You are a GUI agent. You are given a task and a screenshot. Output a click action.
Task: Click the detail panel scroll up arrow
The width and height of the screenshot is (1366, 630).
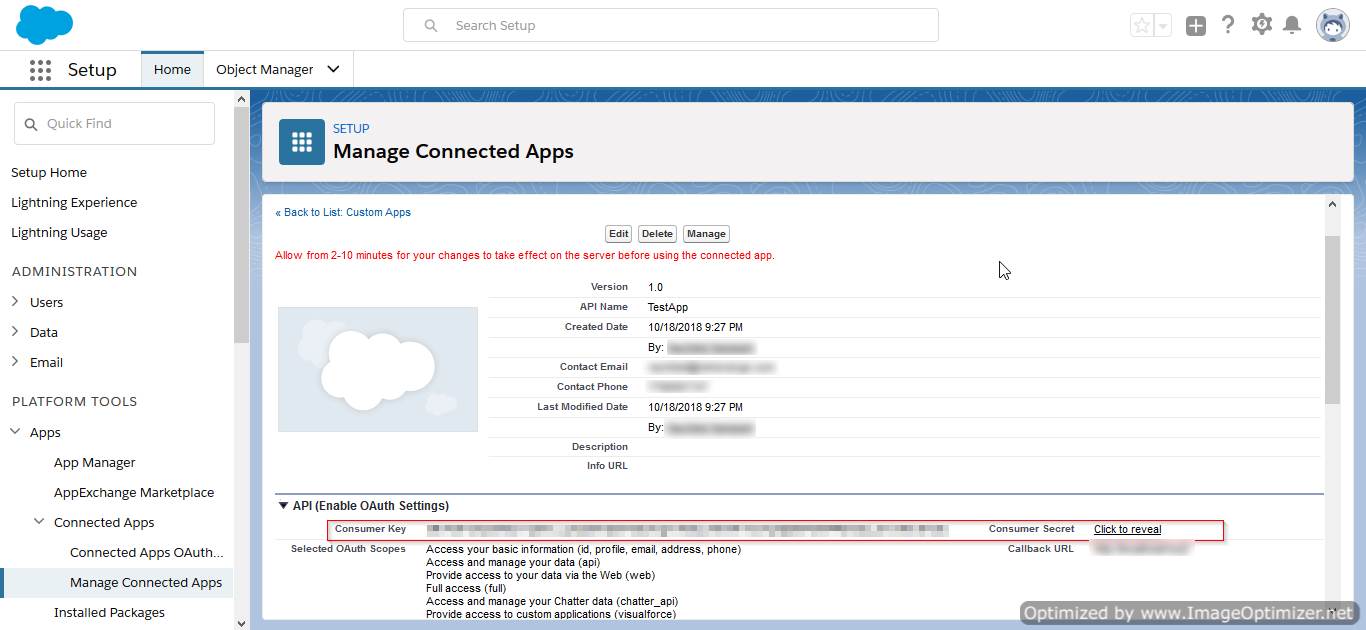pyautogui.click(x=1332, y=204)
